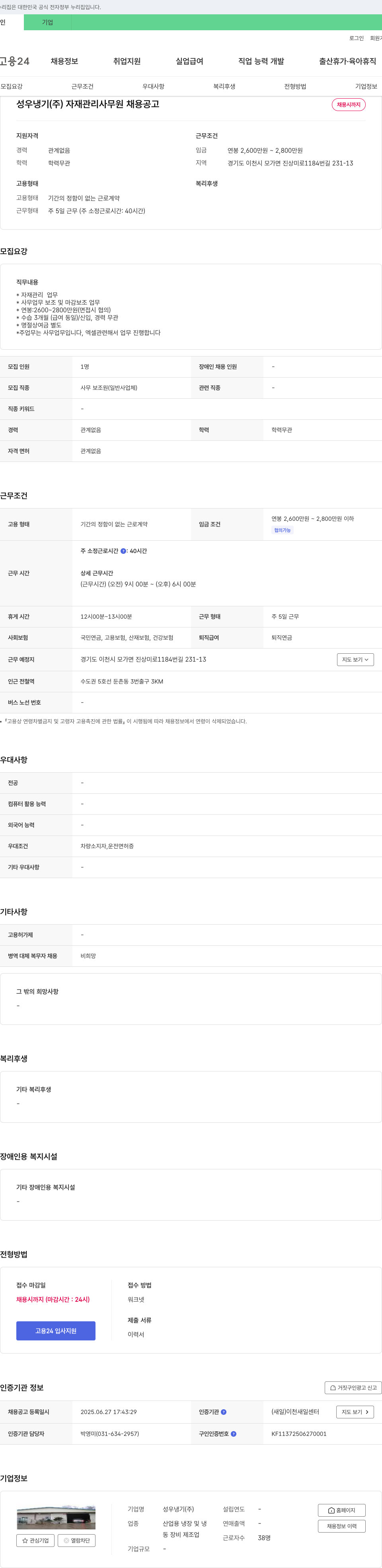
Task: Select 수도권 5호선 둔촌동 station text
Action: (x=122, y=681)
